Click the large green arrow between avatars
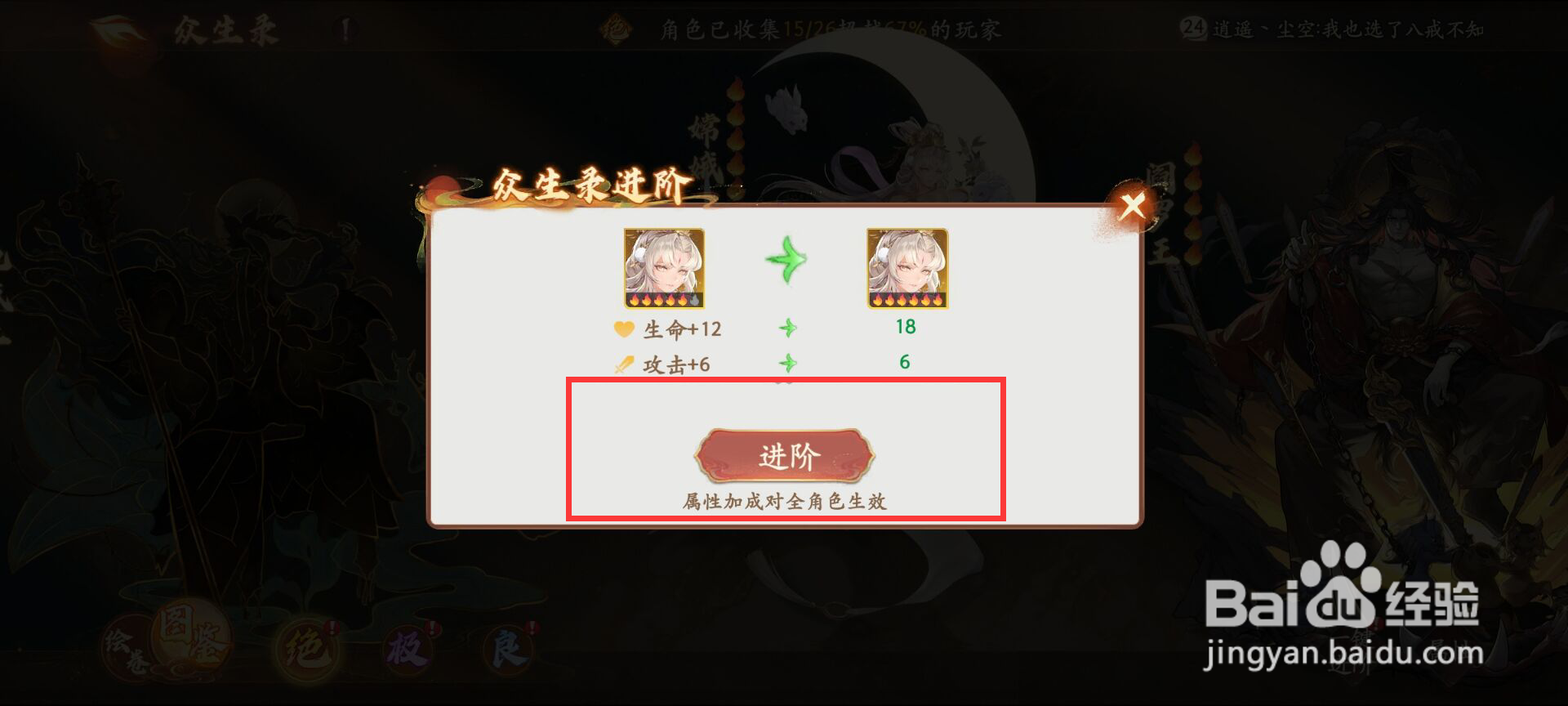Viewport: 1568px width, 706px height. point(786,260)
